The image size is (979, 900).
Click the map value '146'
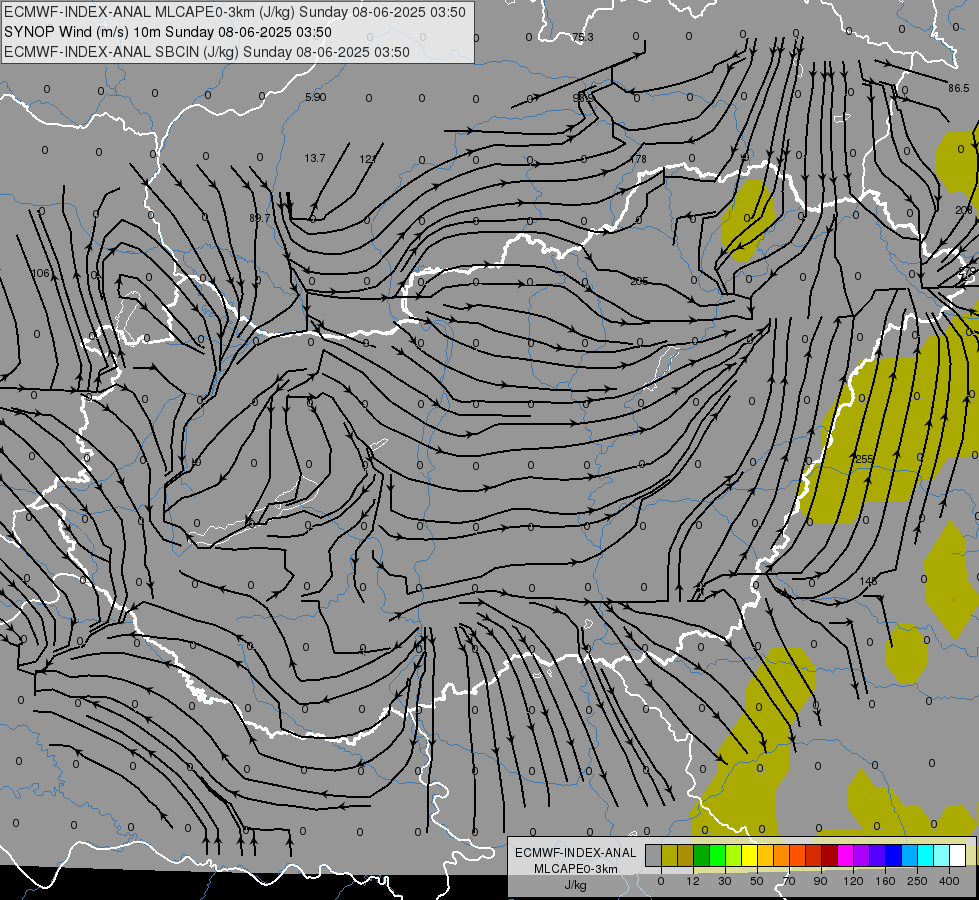(x=868, y=581)
